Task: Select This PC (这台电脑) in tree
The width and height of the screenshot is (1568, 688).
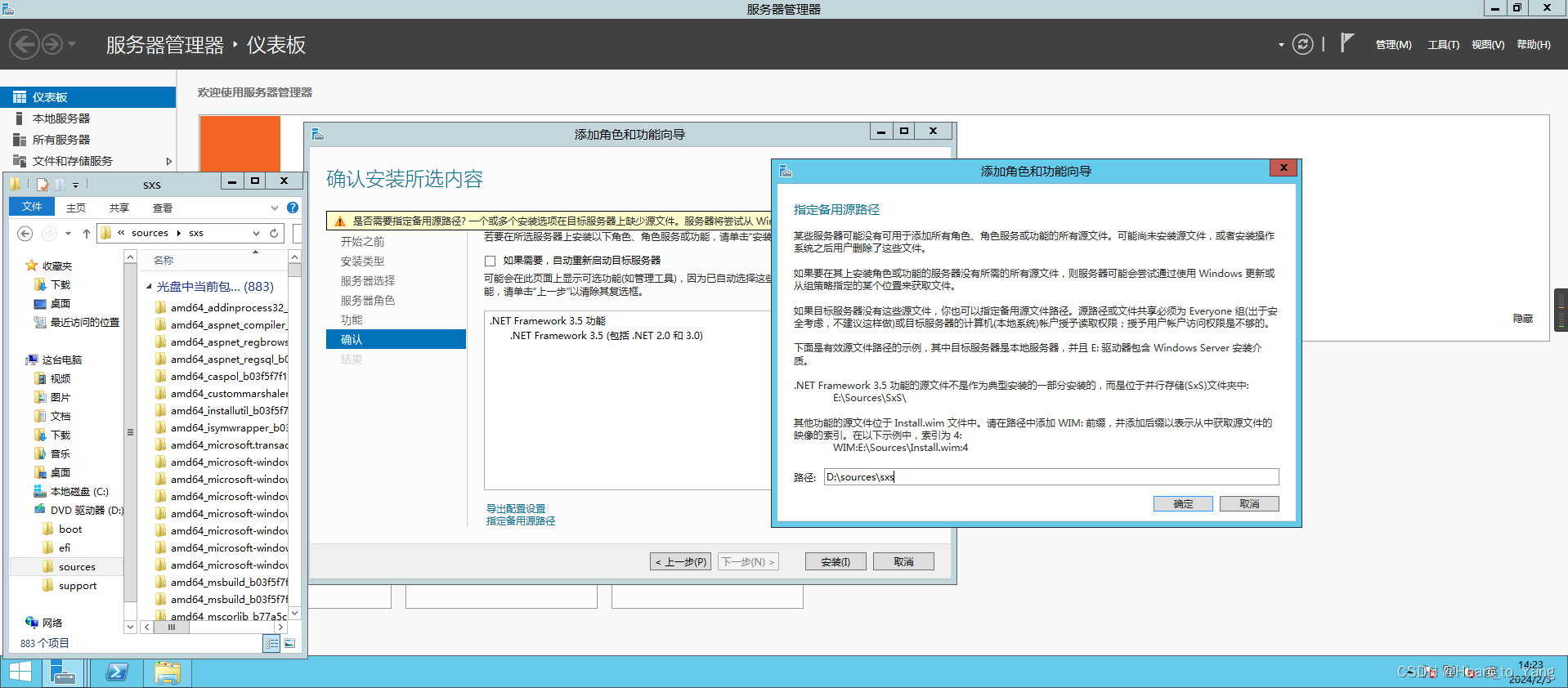Action: tap(54, 360)
